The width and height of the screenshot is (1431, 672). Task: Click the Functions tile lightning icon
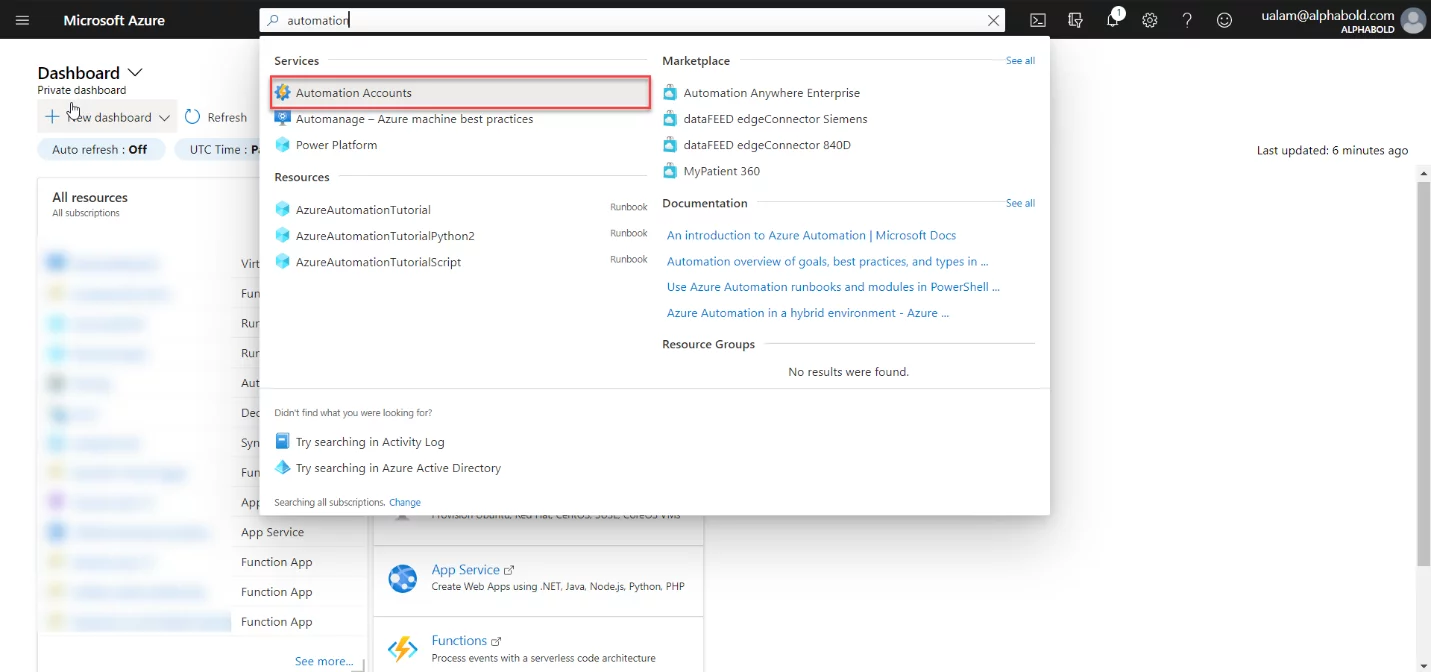coord(402,649)
